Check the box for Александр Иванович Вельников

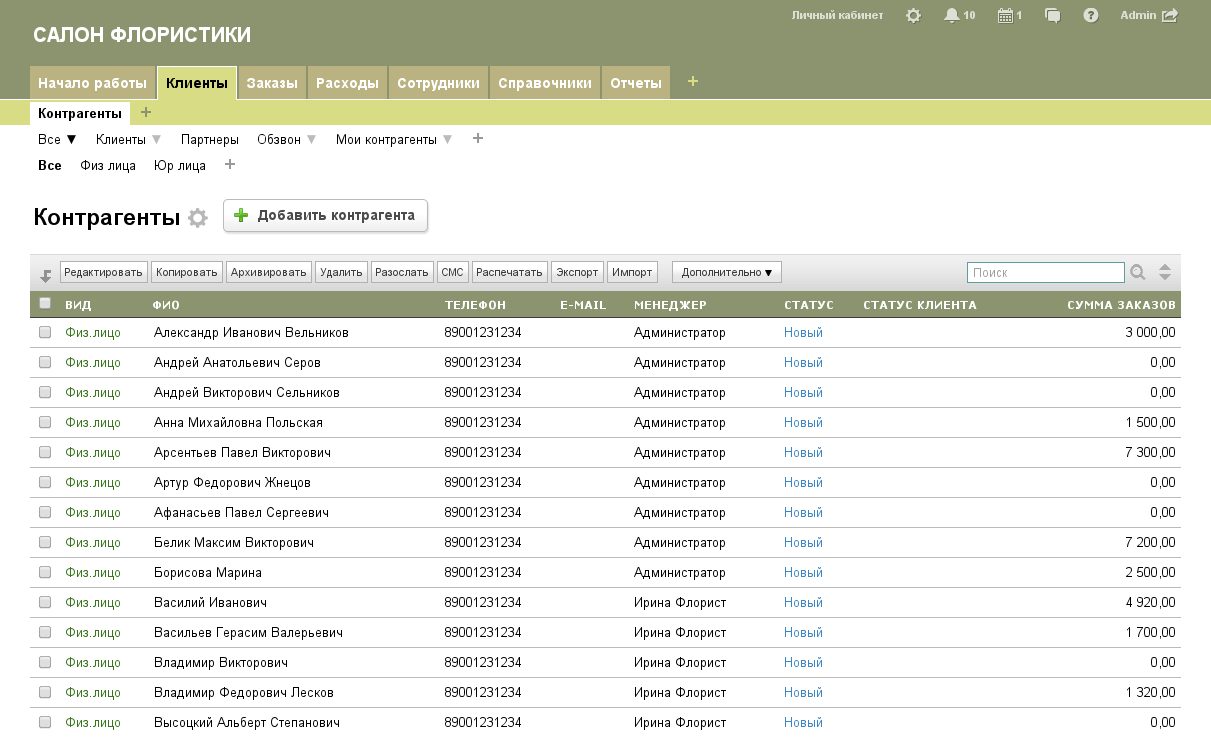click(x=45, y=333)
